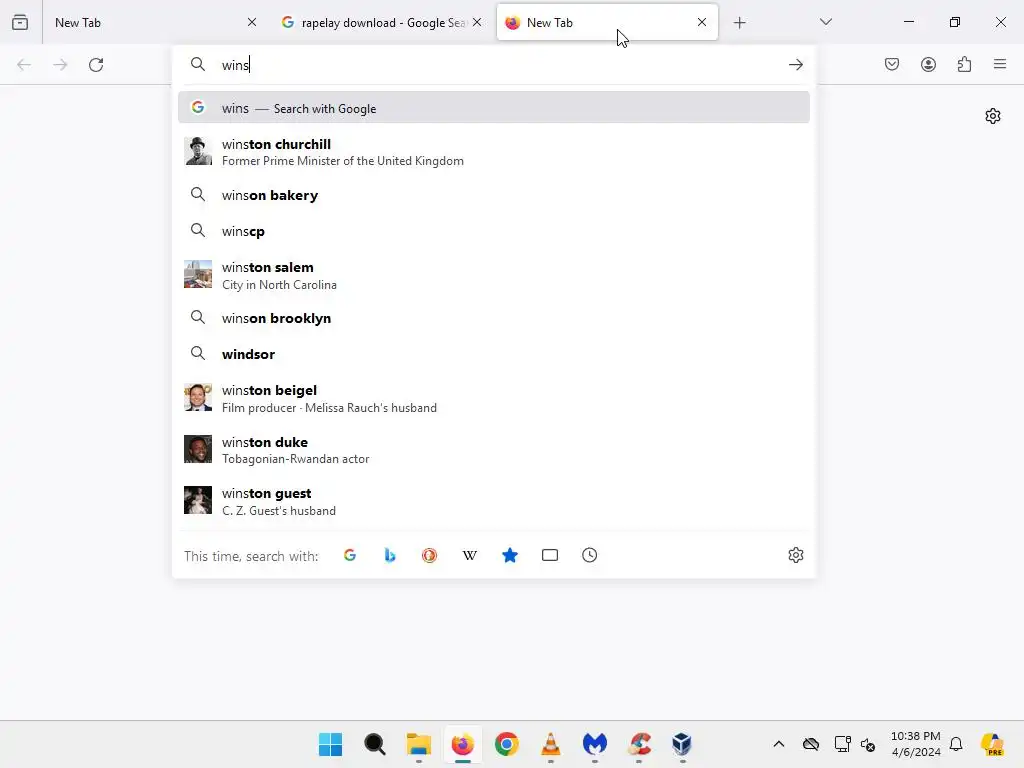Choose the winston salem suggestion

coord(494,275)
